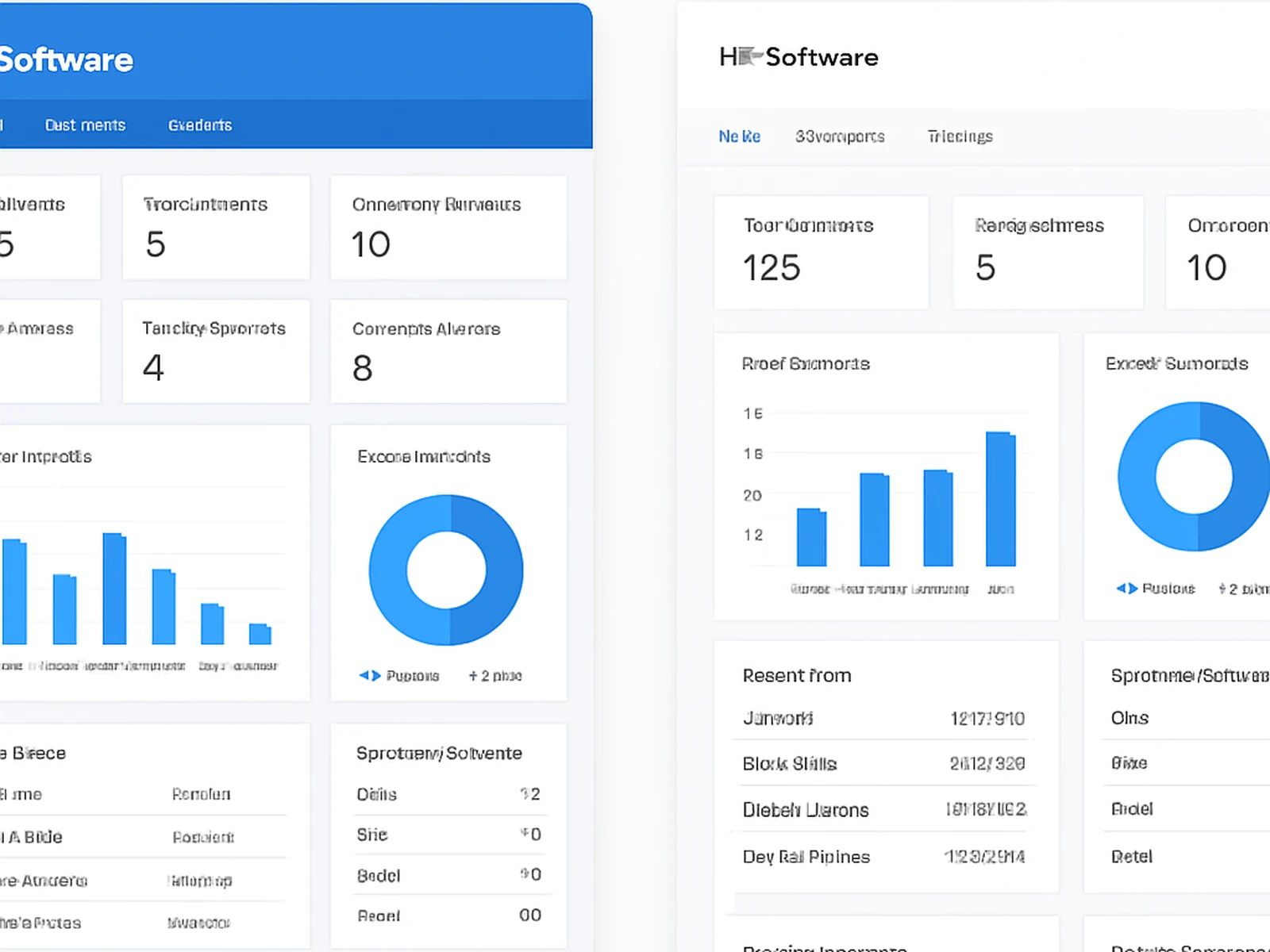Click the Diiils row in Sprotaen/Solvente list
Viewport: 1270px width, 952px height.
[448, 794]
